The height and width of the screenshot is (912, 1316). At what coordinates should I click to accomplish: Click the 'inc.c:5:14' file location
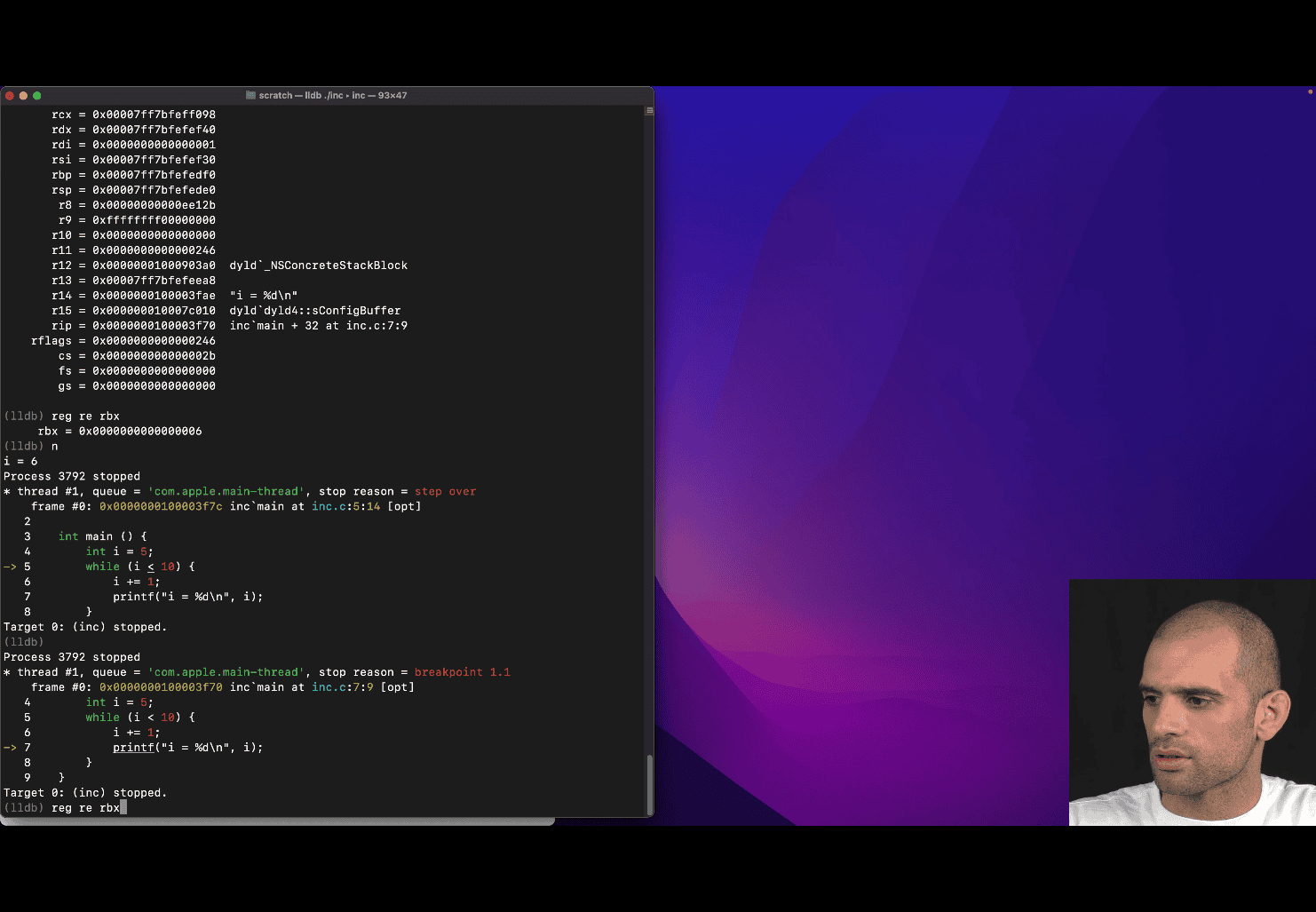(345, 506)
